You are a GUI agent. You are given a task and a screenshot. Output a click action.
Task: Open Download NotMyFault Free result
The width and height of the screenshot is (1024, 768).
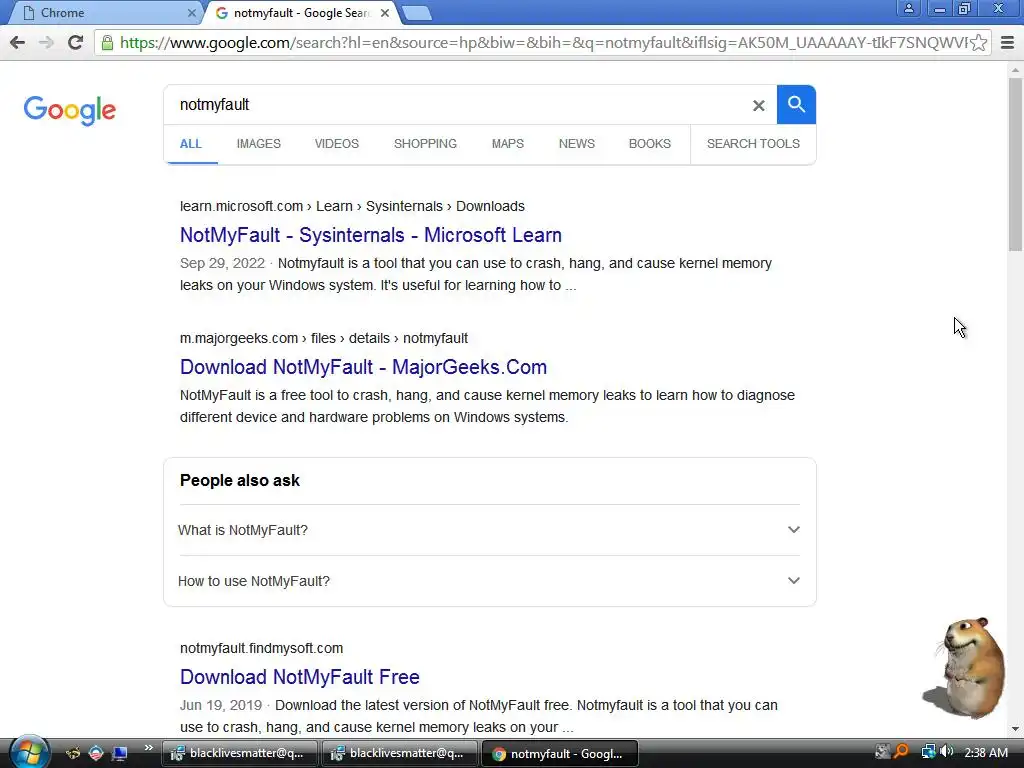[x=300, y=677]
